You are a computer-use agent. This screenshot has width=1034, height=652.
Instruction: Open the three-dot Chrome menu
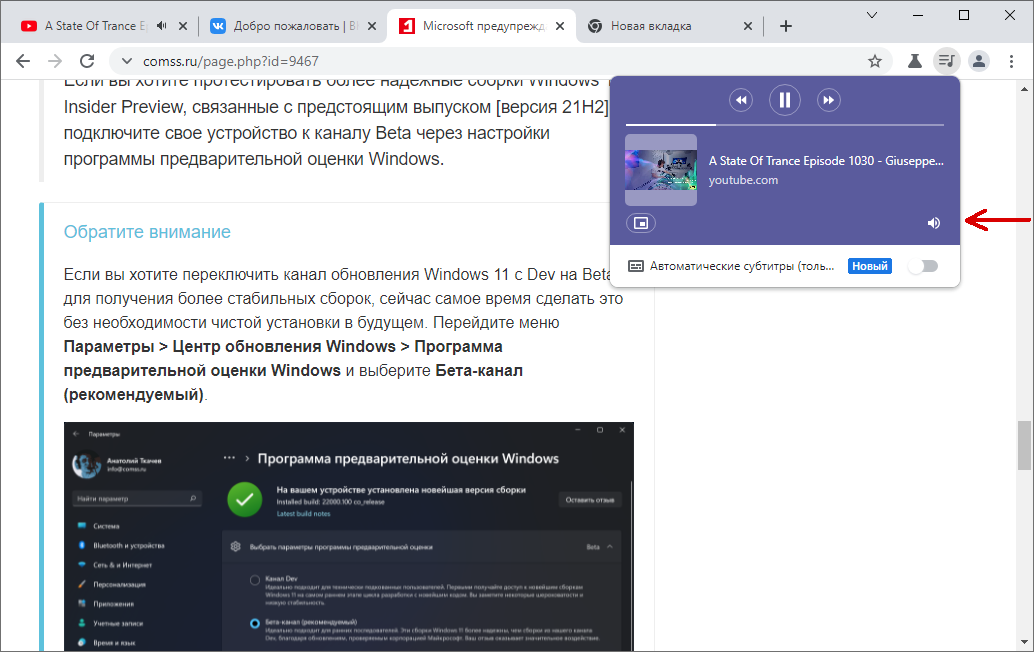(x=1011, y=60)
